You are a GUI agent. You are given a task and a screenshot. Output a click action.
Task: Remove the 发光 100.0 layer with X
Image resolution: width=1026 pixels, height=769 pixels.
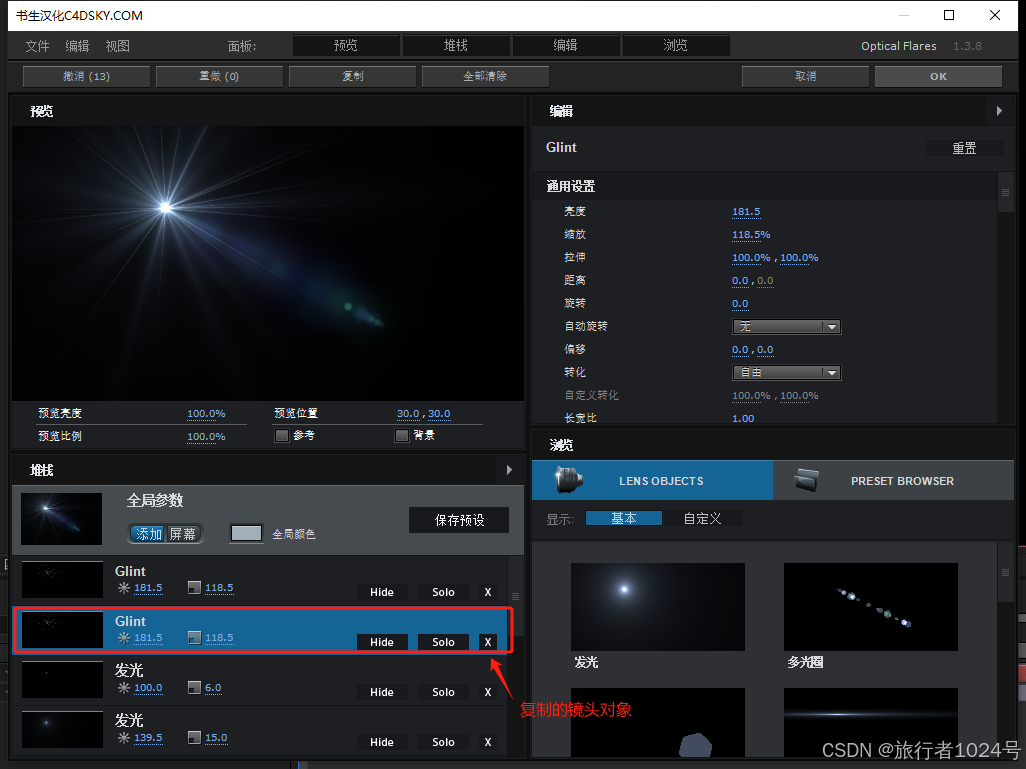[x=487, y=692]
